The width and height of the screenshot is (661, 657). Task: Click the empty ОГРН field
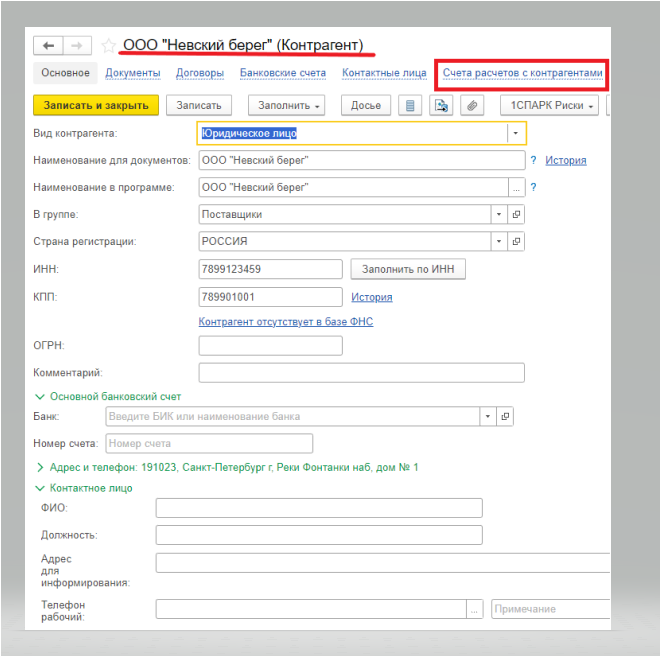coord(271,346)
